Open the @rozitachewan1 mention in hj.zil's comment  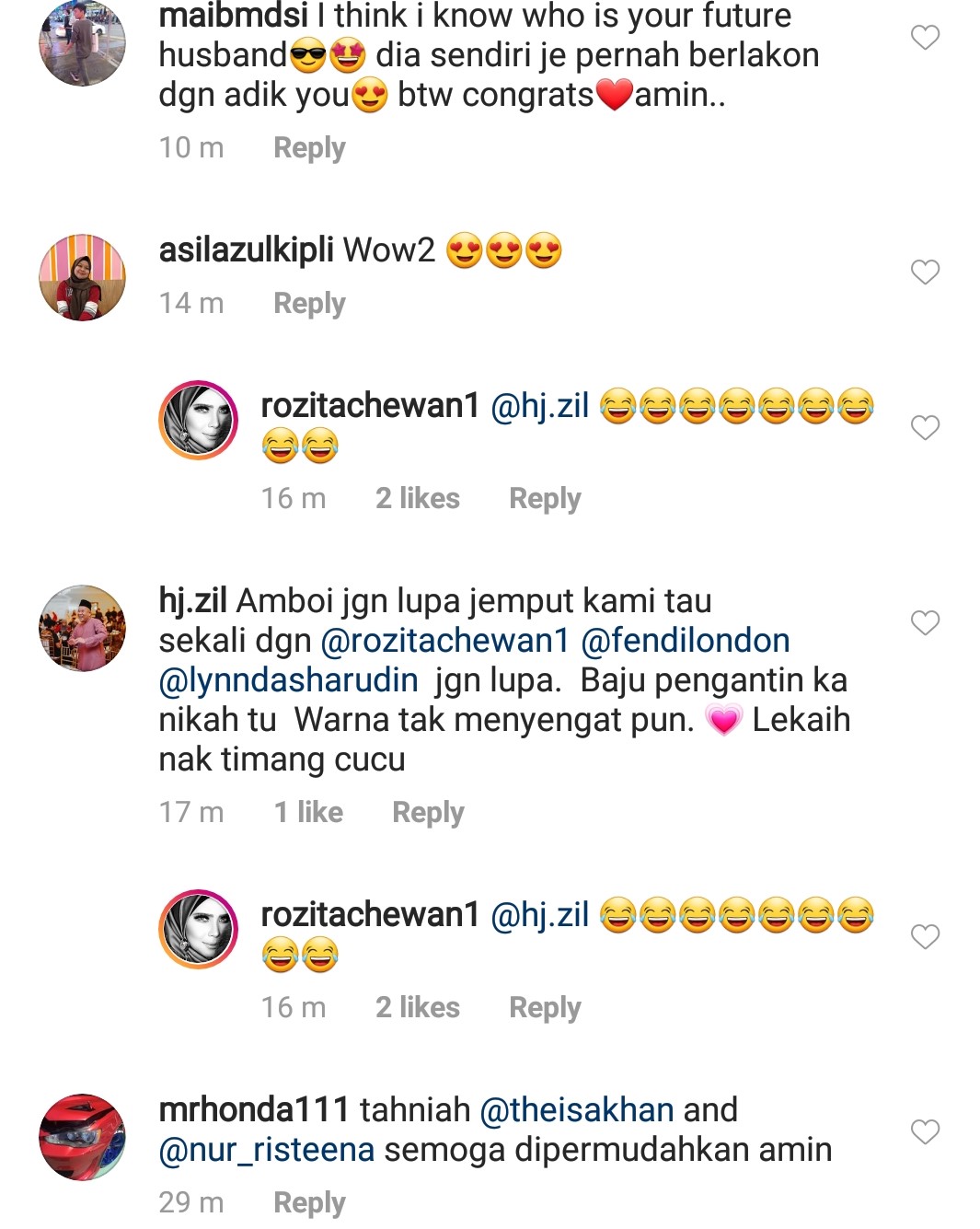(x=445, y=641)
